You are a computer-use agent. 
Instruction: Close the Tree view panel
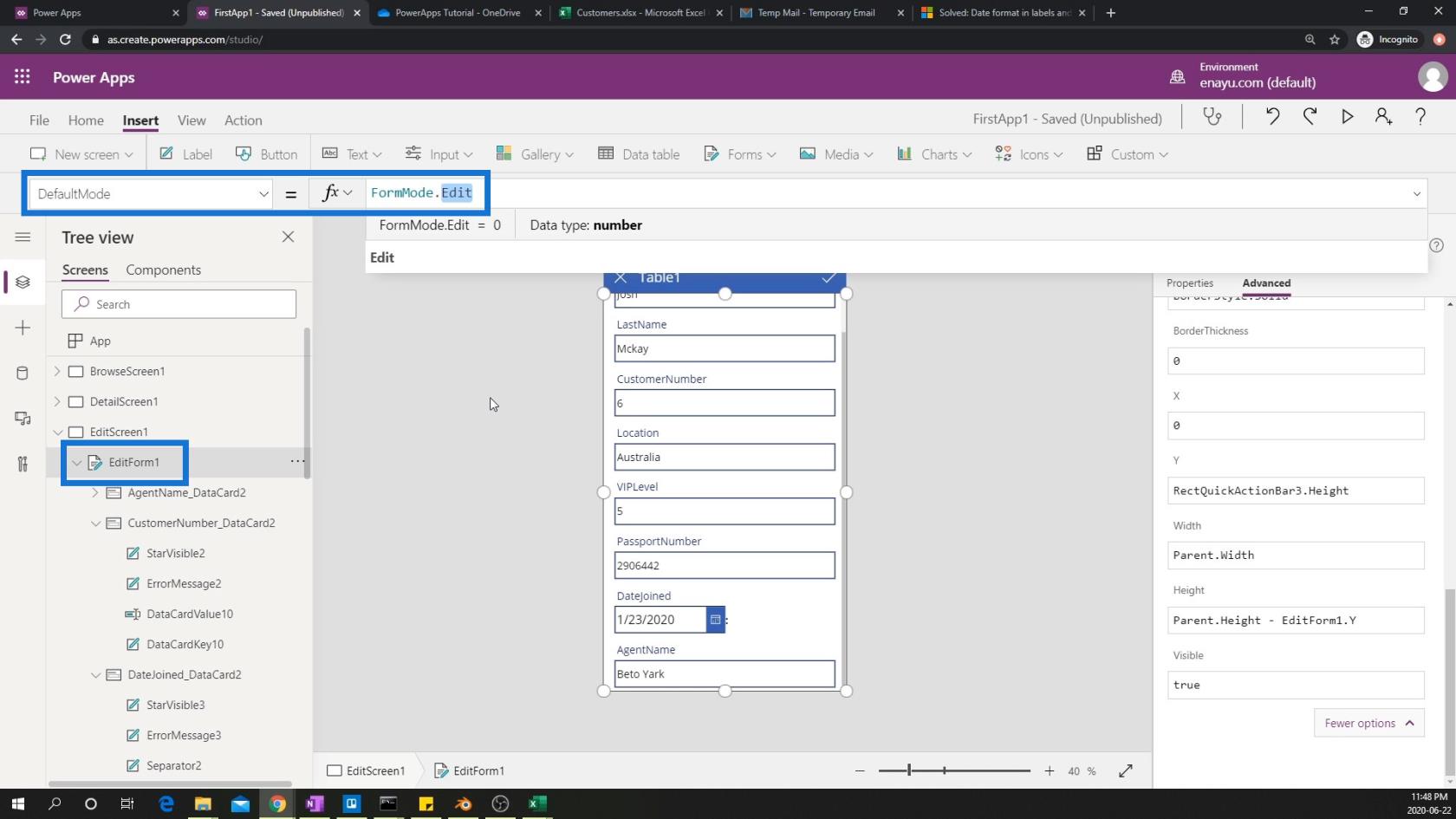[x=288, y=237]
